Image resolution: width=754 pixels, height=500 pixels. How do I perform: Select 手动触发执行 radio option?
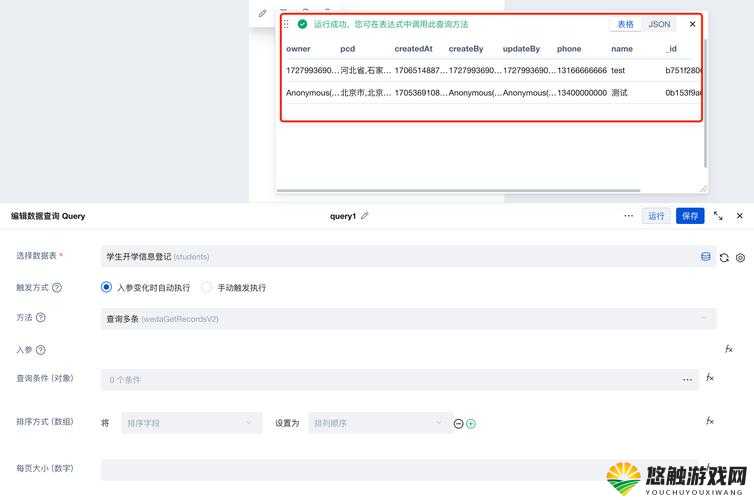pyautogui.click(x=206, y=287)
